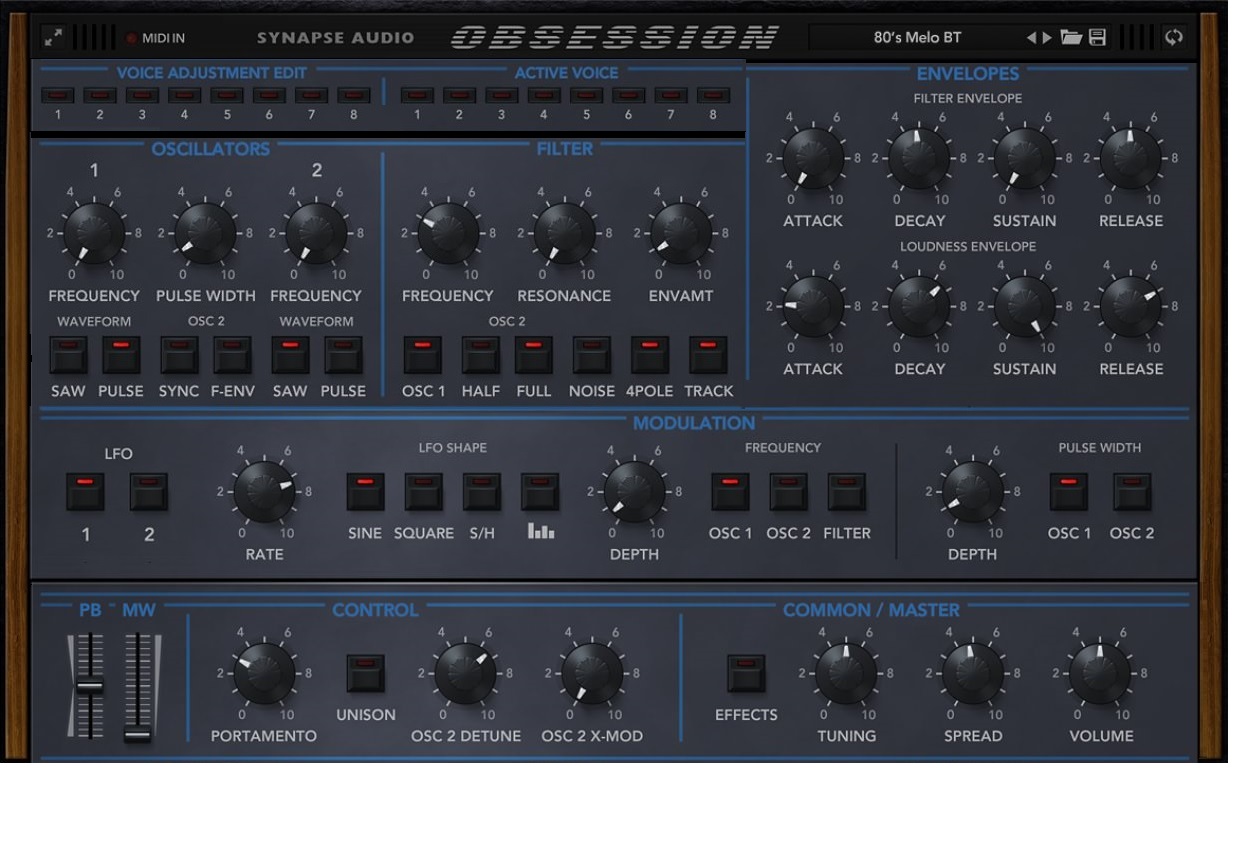Toggle oscillator 1 PULSE waveform

tap(121, 355)
